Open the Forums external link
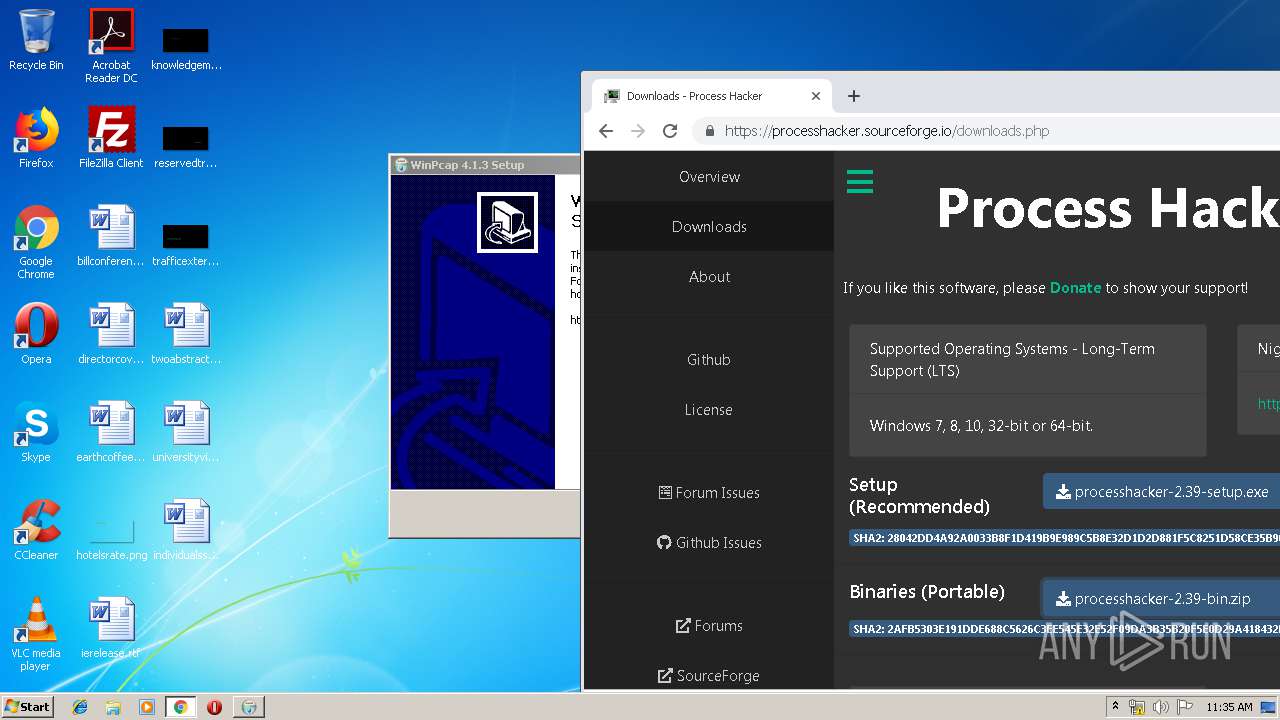This screenshot has width=1280, height=720. [x=709, y=626]
